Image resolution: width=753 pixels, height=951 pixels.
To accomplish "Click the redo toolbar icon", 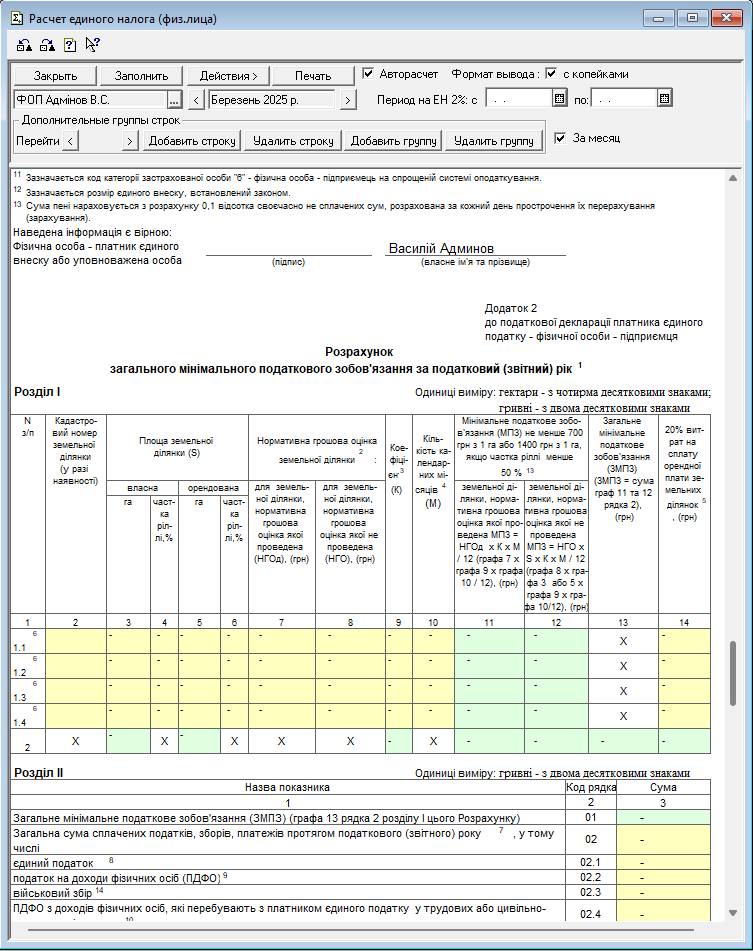I will (x=47, y=45).
